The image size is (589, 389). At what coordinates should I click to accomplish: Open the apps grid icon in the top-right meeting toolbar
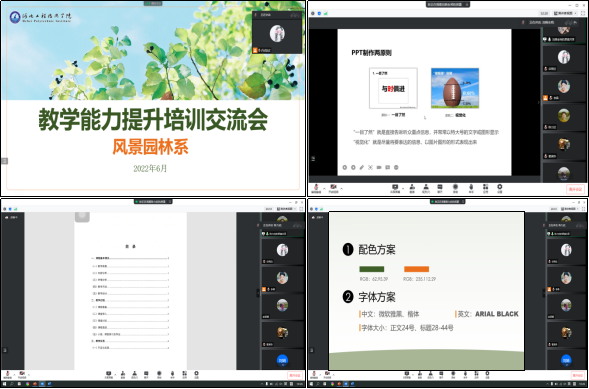click(485, 187)
